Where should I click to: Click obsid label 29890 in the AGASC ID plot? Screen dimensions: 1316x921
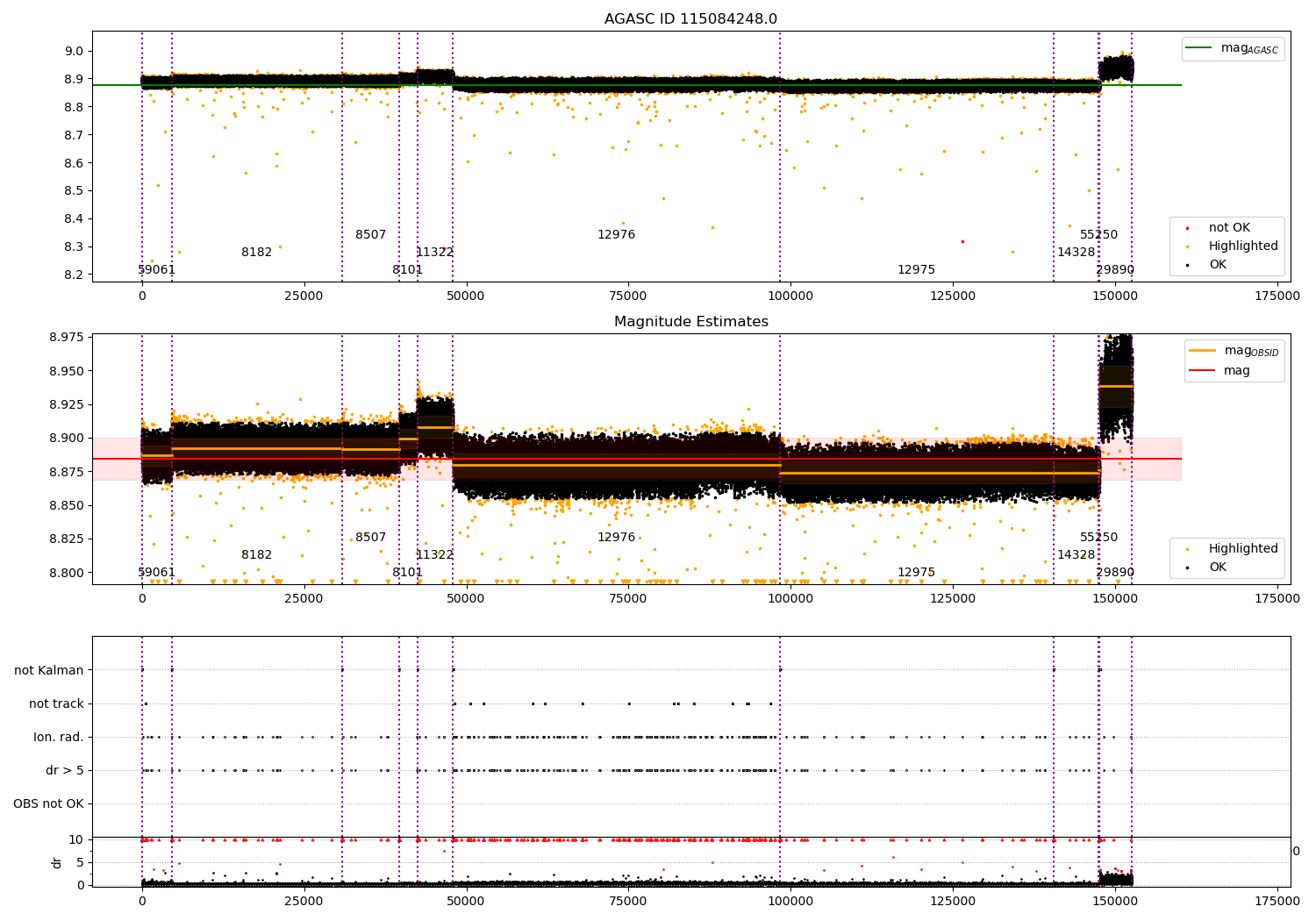click(x=1115, y=270)
